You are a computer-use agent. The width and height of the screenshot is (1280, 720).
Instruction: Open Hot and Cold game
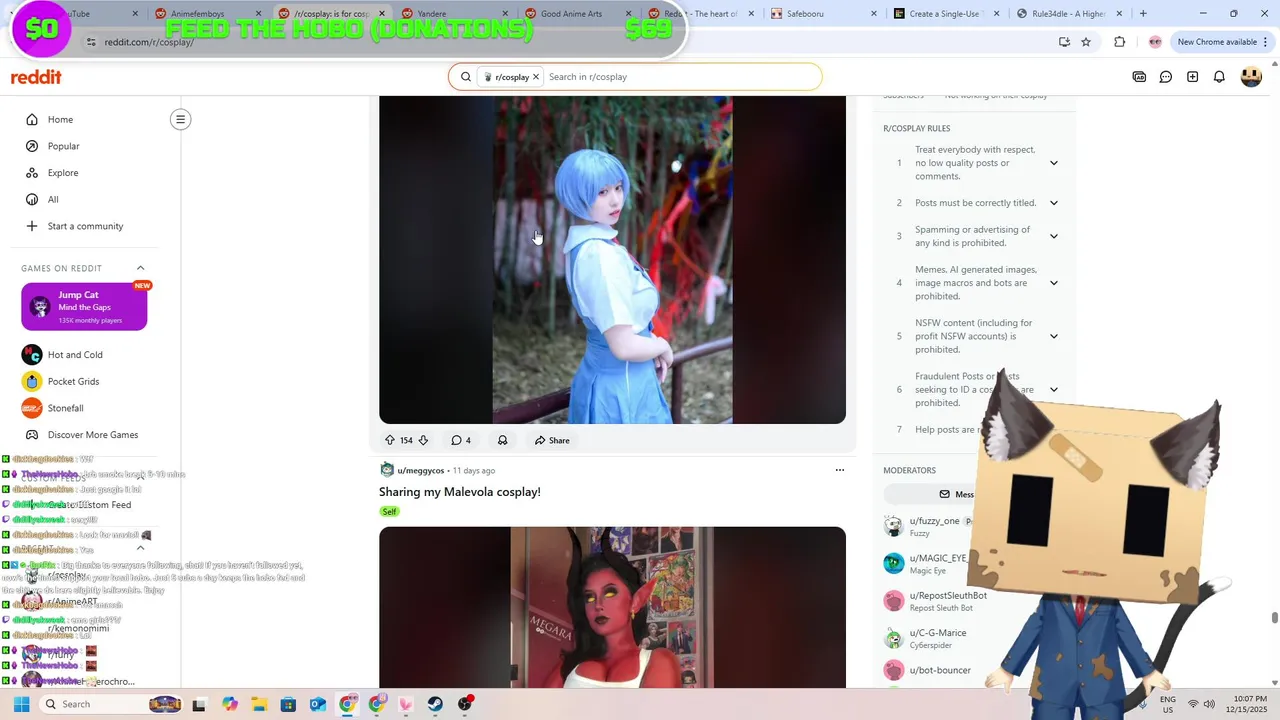coord(84,355)
